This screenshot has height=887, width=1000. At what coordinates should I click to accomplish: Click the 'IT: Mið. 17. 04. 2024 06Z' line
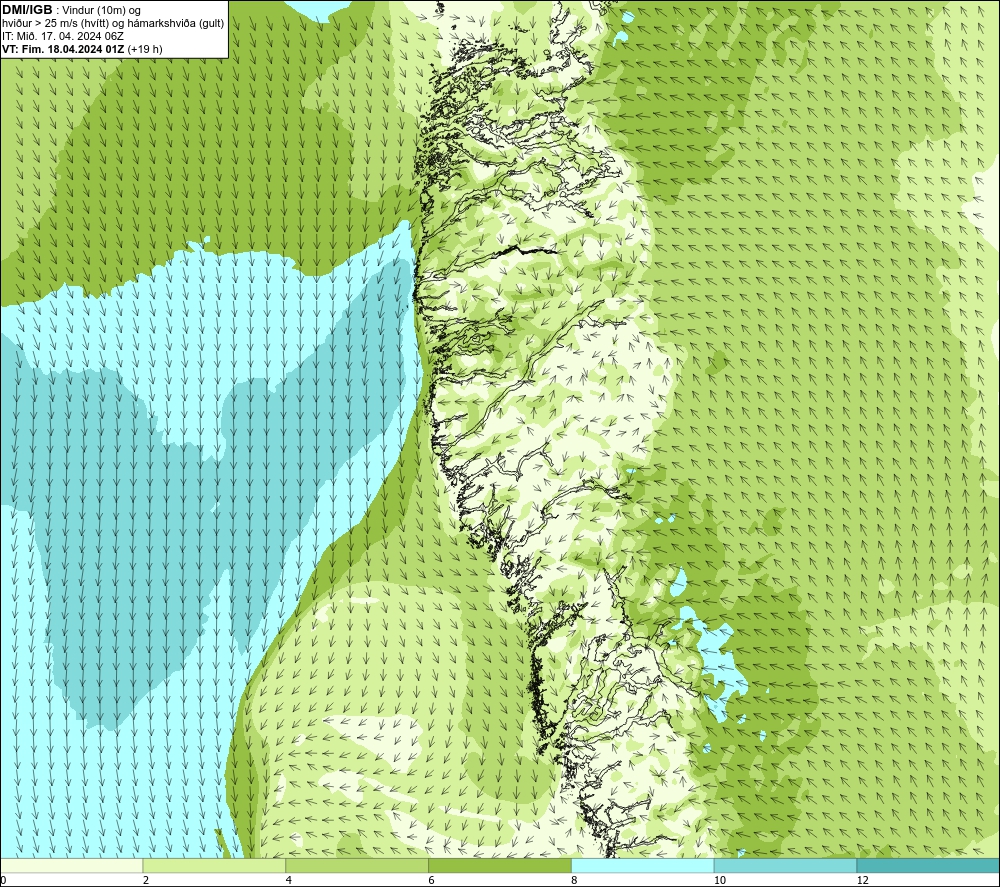pyautogui.click(x=62, y=36)
